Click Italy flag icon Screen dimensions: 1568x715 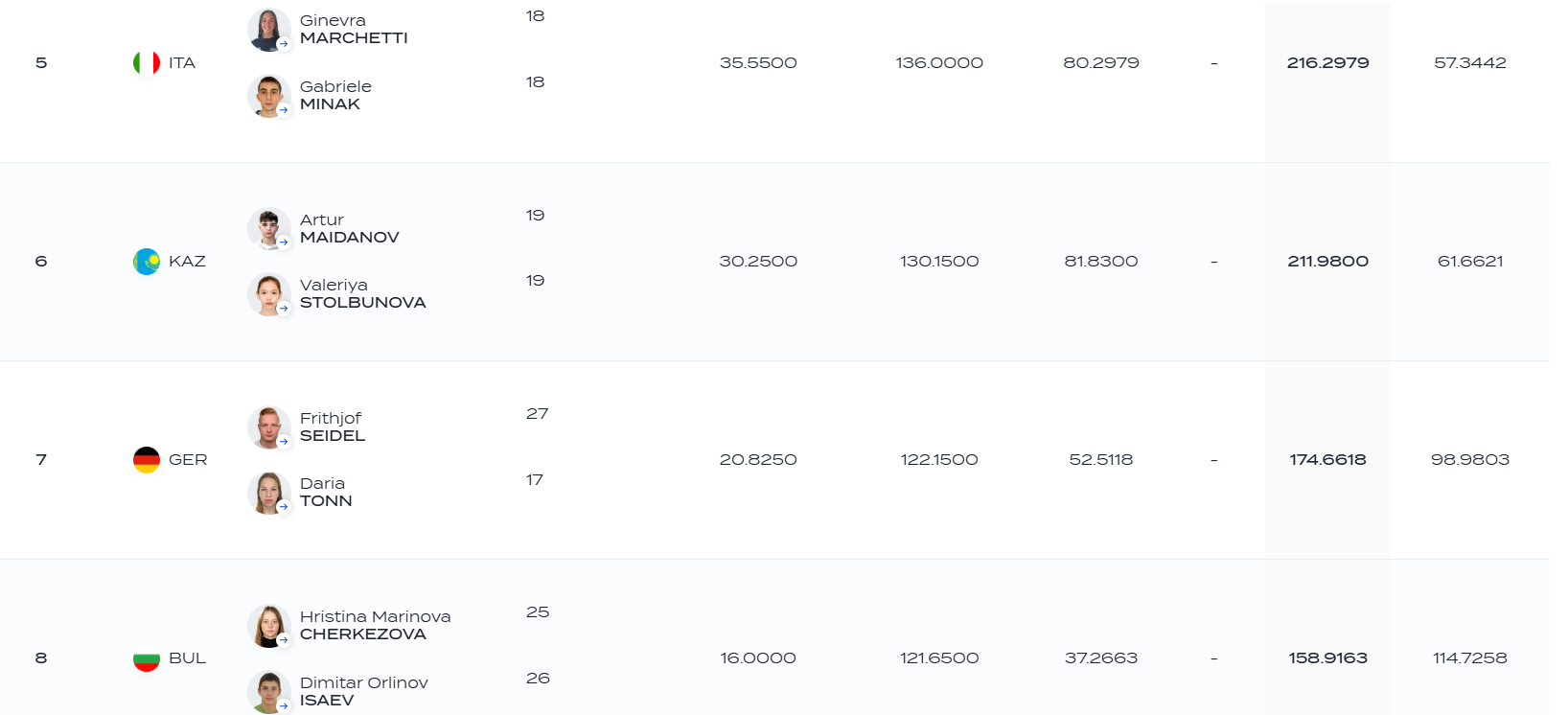tap(147, 63)
